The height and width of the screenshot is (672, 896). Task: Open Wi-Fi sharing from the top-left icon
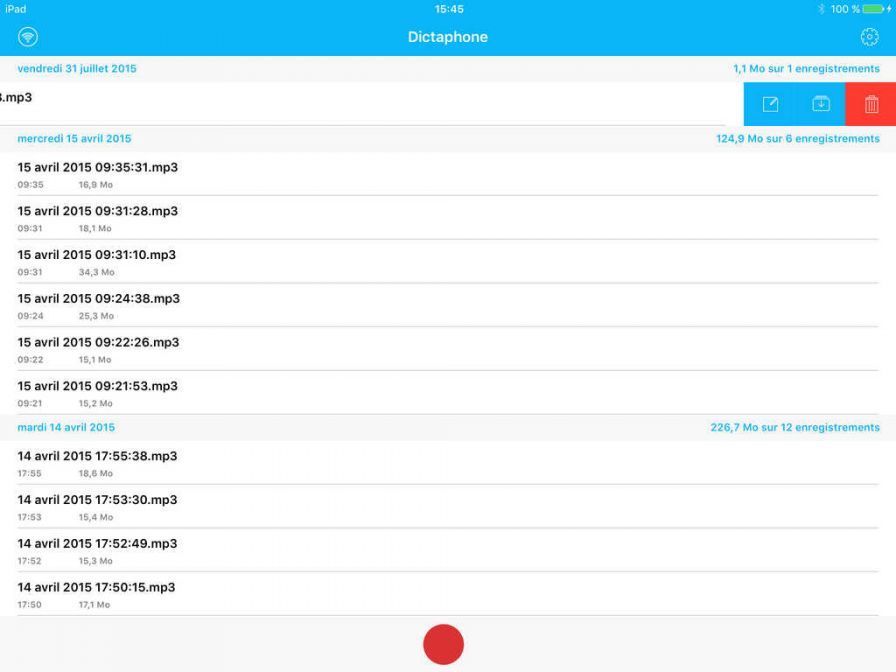pos(28,37)
